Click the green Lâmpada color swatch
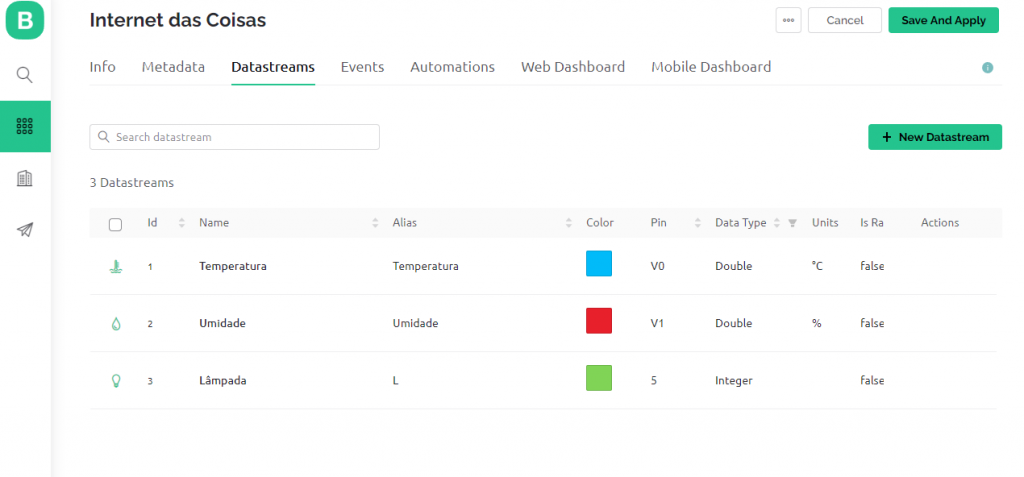This screenshot has width=1024, height=477. (x=599, y=378)
